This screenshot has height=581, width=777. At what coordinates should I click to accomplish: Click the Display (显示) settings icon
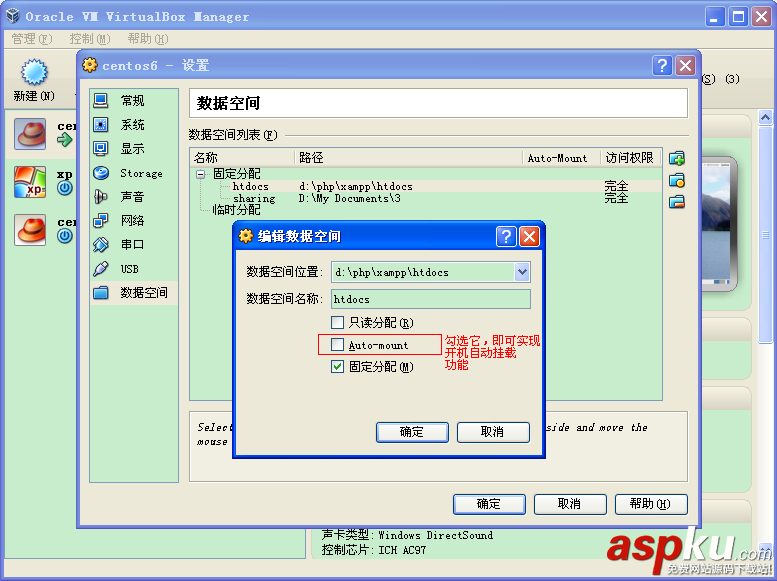(x=101, y=148)
